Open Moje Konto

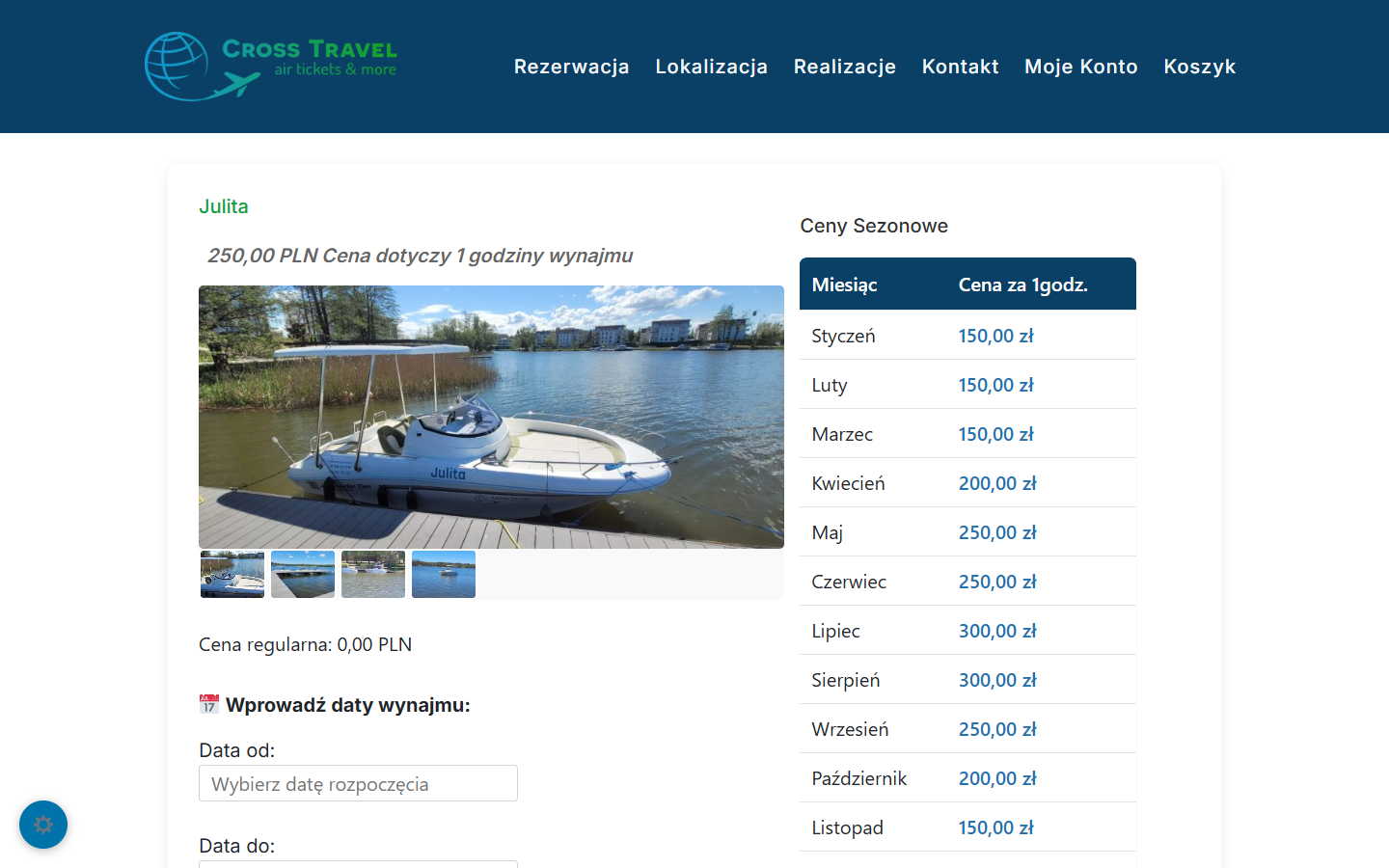[1081, 67]
